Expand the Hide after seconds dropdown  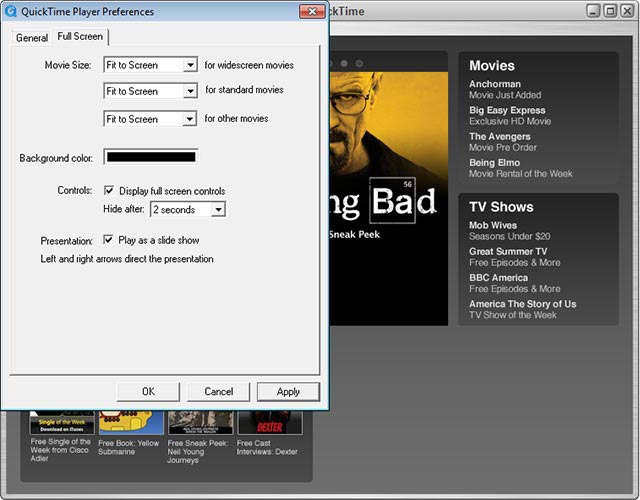coord(188,209)
